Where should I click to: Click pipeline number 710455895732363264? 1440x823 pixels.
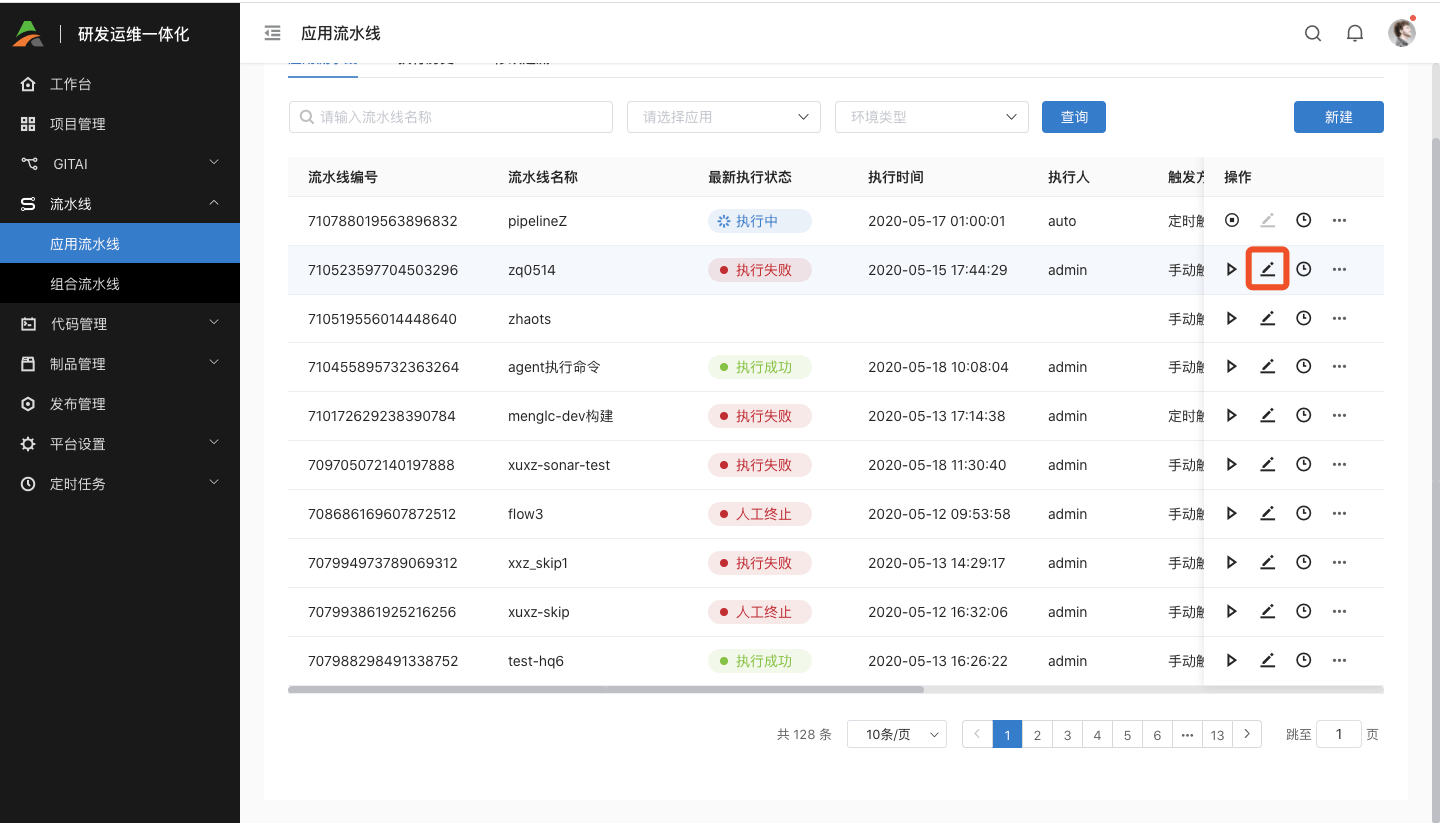point(383,367)
